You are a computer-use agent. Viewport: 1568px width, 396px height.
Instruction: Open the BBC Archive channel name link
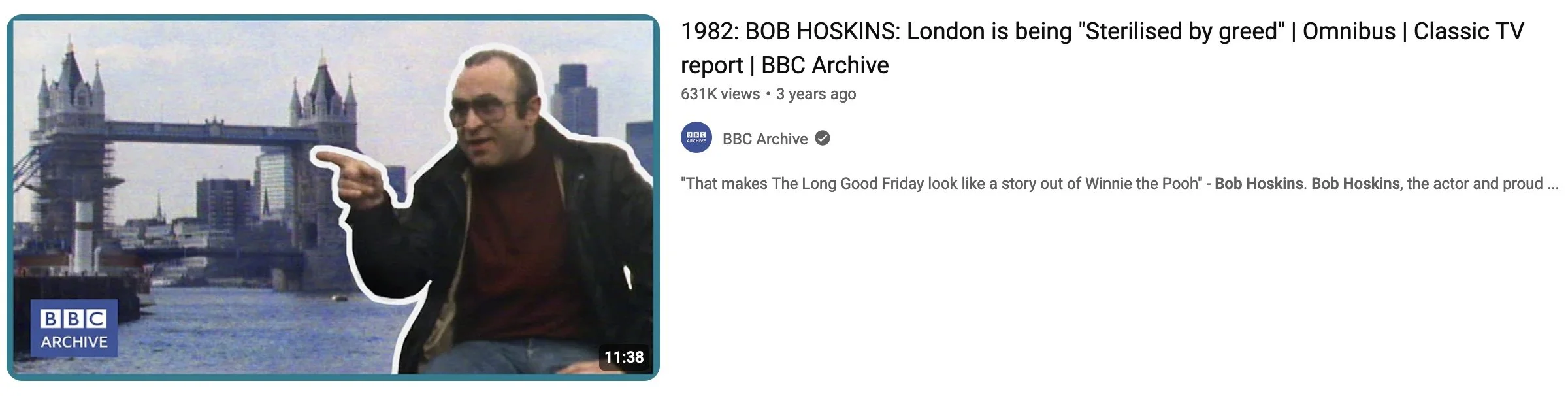[765, 139]
